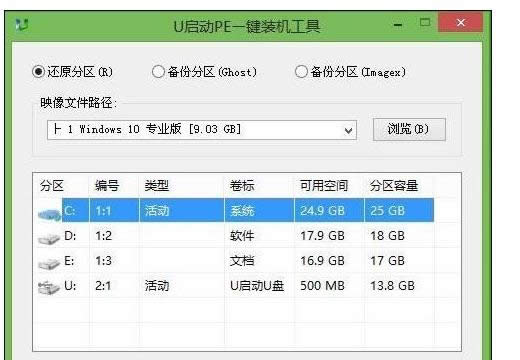
Task: Select the E: drive icon
Action: pos(49,264)
